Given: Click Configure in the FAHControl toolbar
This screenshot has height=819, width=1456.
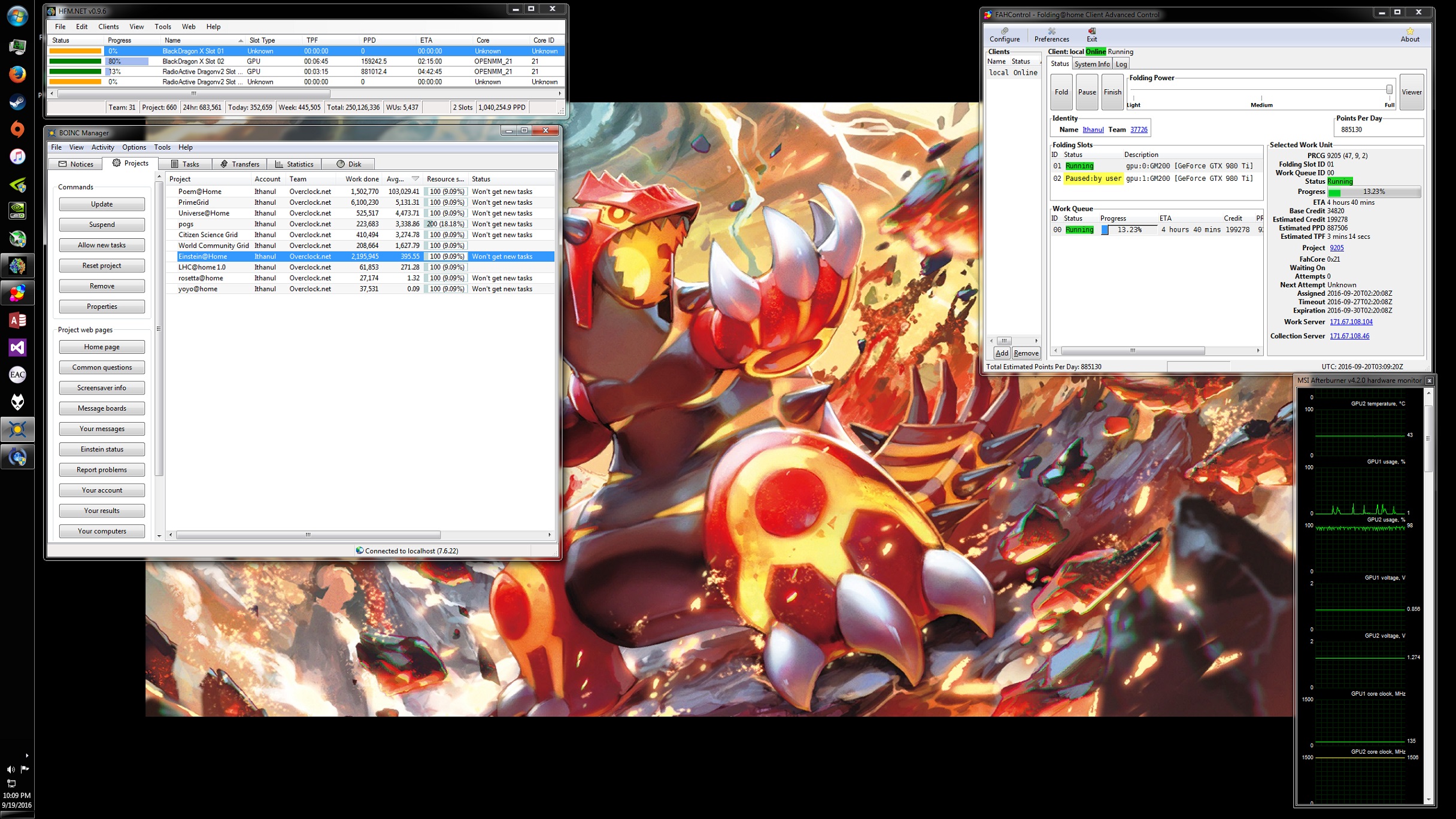Looking at the screenshot, I should point(1005,35).
